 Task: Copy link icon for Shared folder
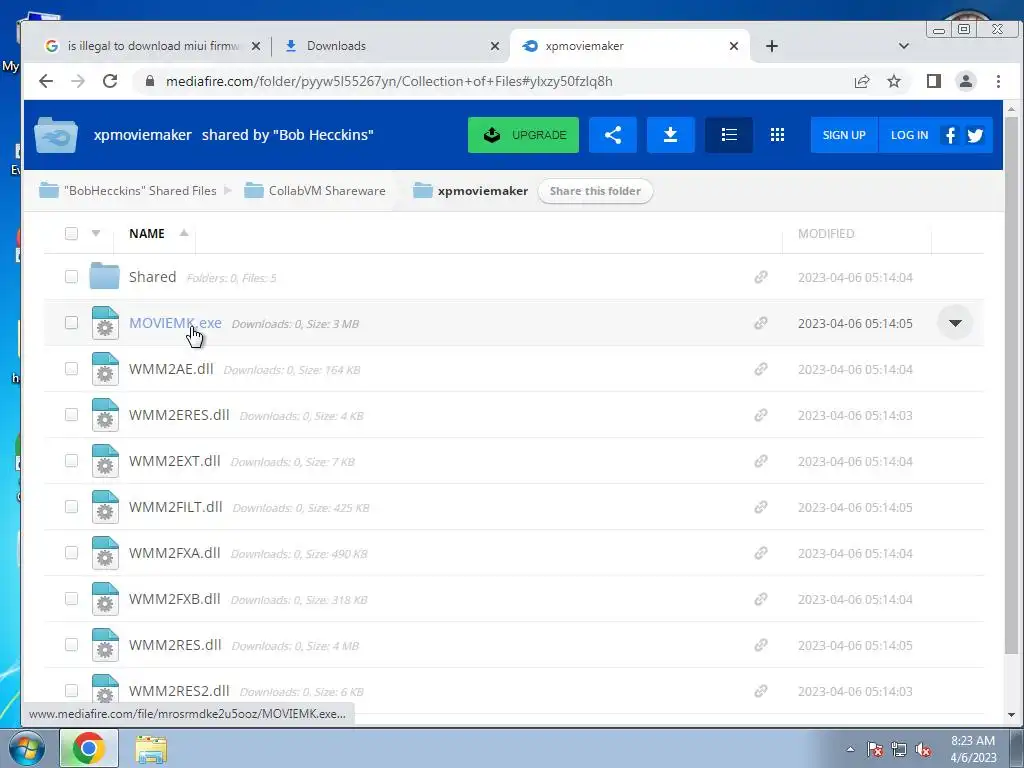tap(761, 278)
